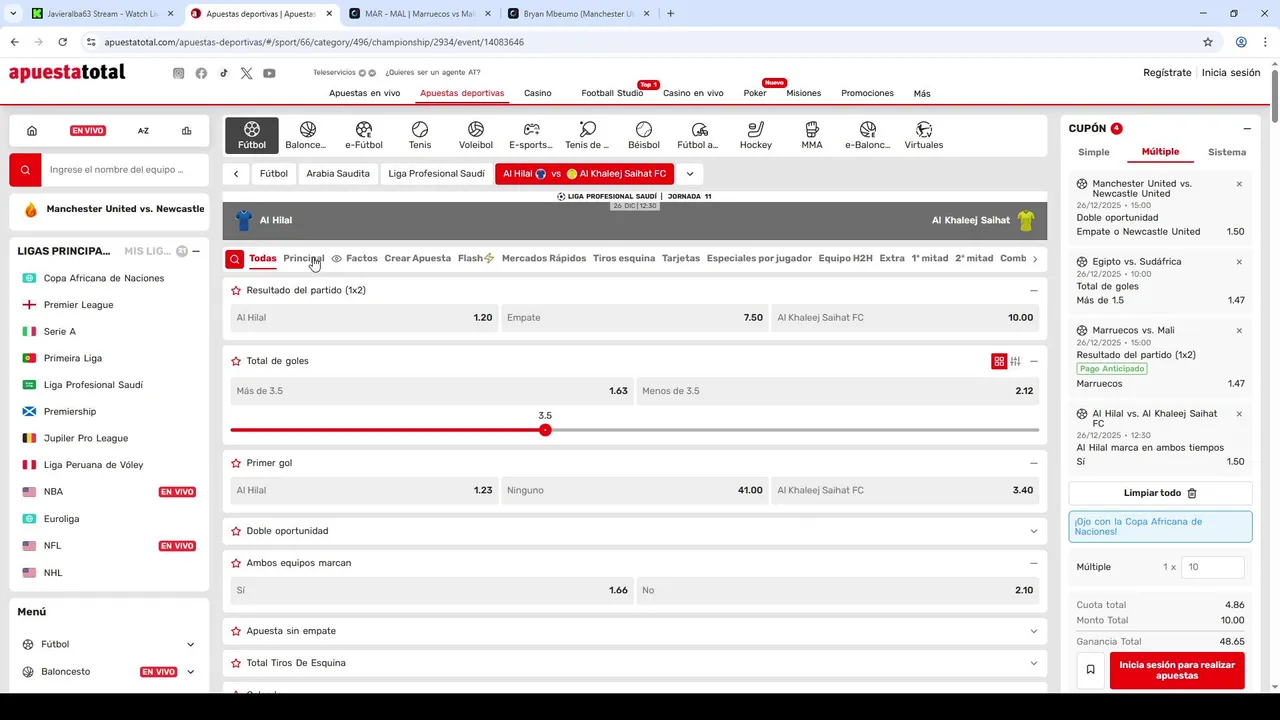Open the A-Z sports list icon
The image size is (1280, 720).
(x=143, y=131)
